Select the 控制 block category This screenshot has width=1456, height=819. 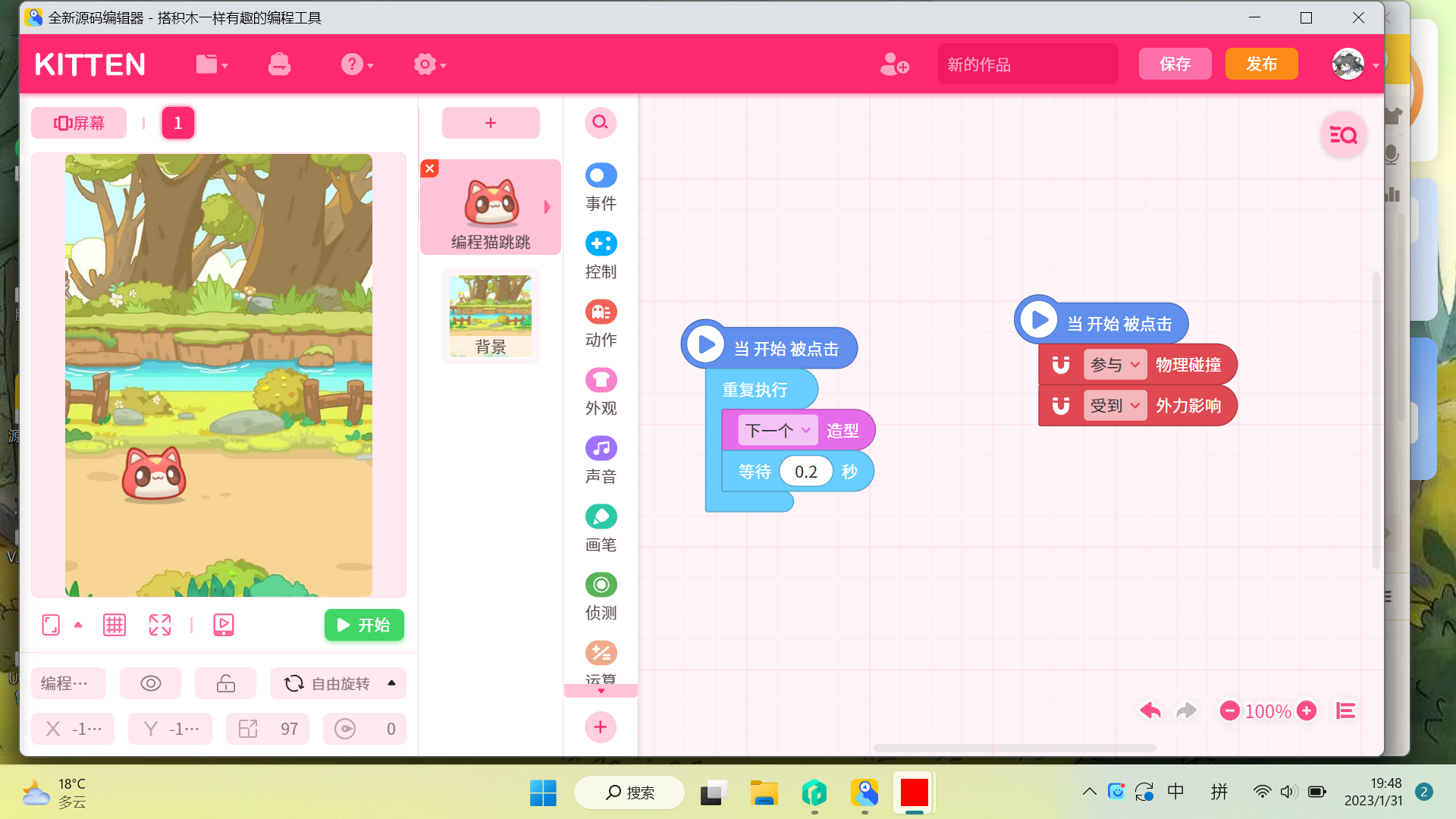601,256
